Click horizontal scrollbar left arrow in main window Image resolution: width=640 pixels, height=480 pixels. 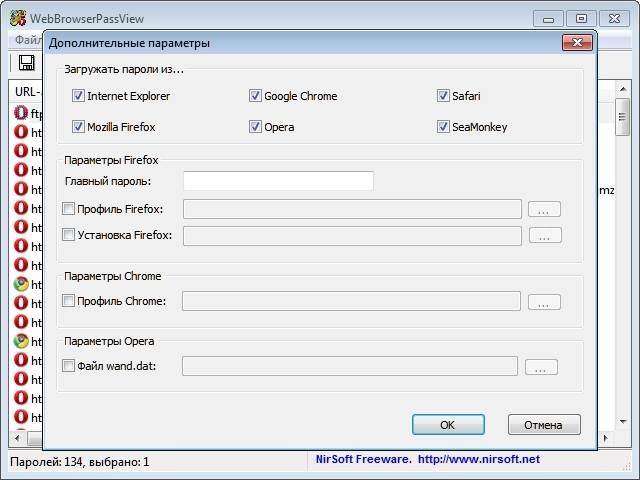click(17, 438)
